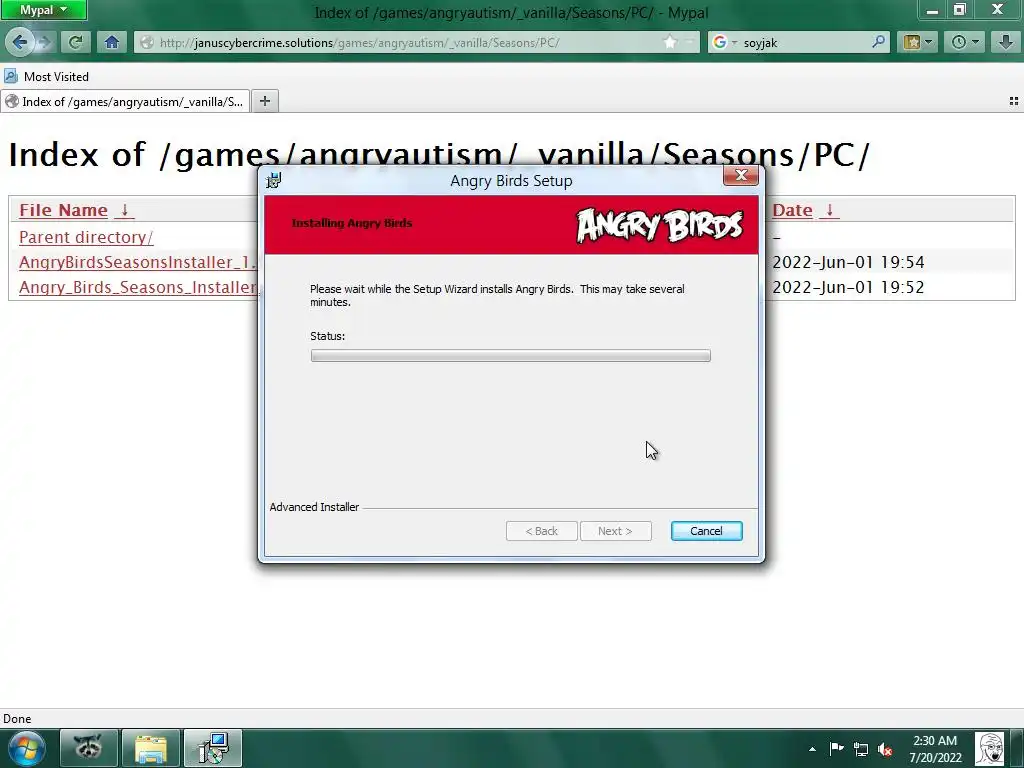The image size is (1024, 768).
Task: Close the Angry Birds Setup dialog
Action: point(741,175)
